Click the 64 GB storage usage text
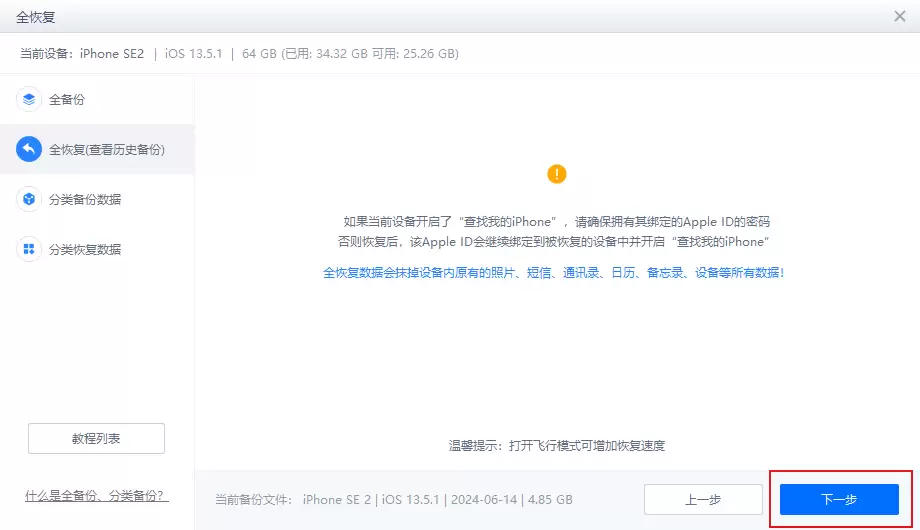 click(350, 53)
